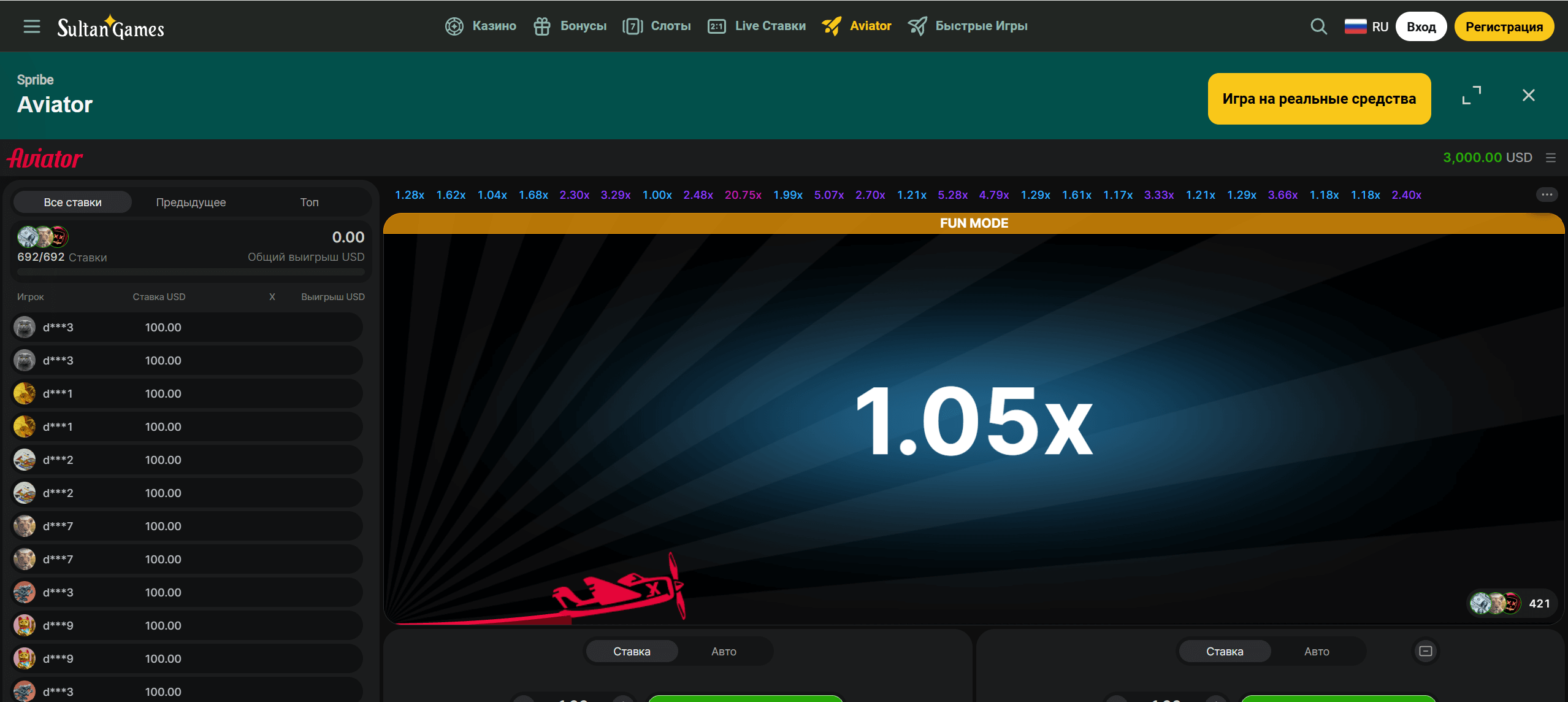1568x702 pixels.
Task: Expand the game to fullscreen
Action: 1471,95
